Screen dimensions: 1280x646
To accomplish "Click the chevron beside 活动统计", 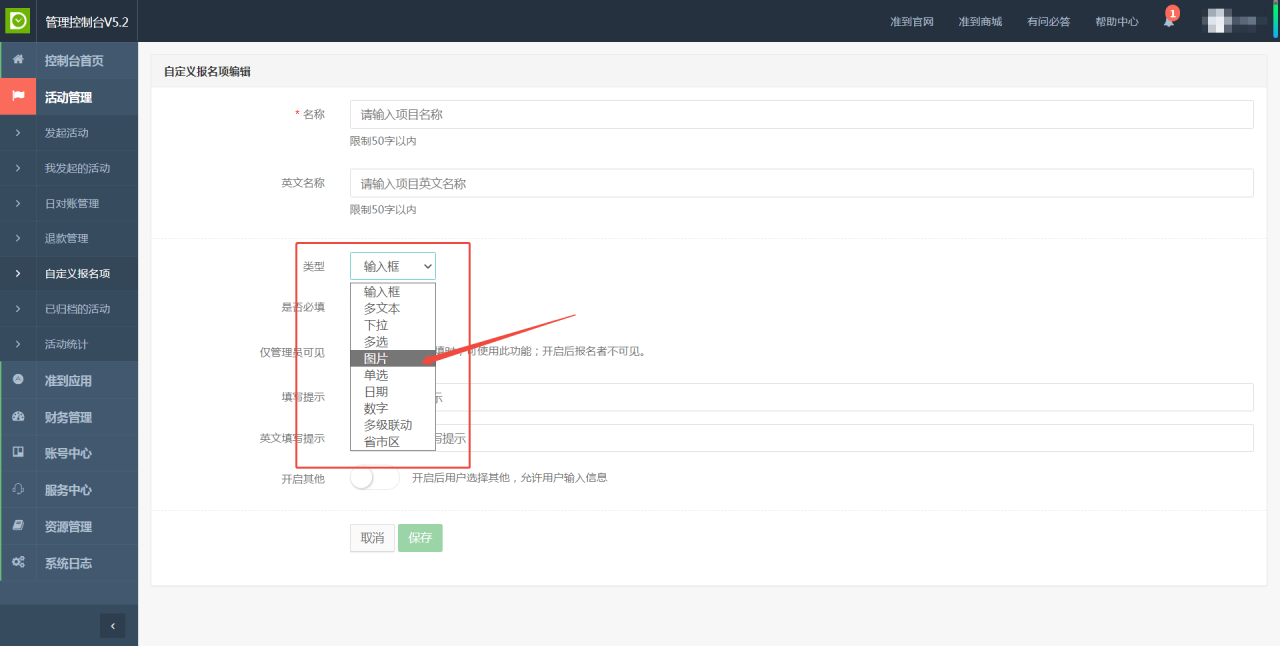I will pos(18,344).
